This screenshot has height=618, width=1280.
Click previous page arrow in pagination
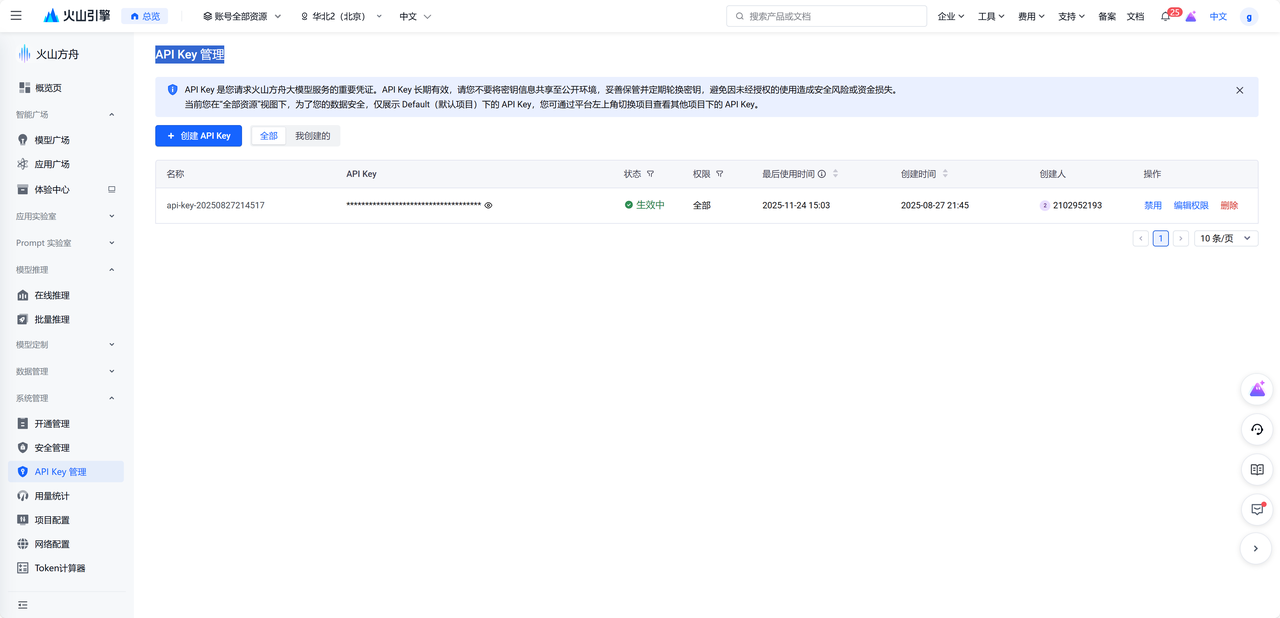pos(1141,238)
